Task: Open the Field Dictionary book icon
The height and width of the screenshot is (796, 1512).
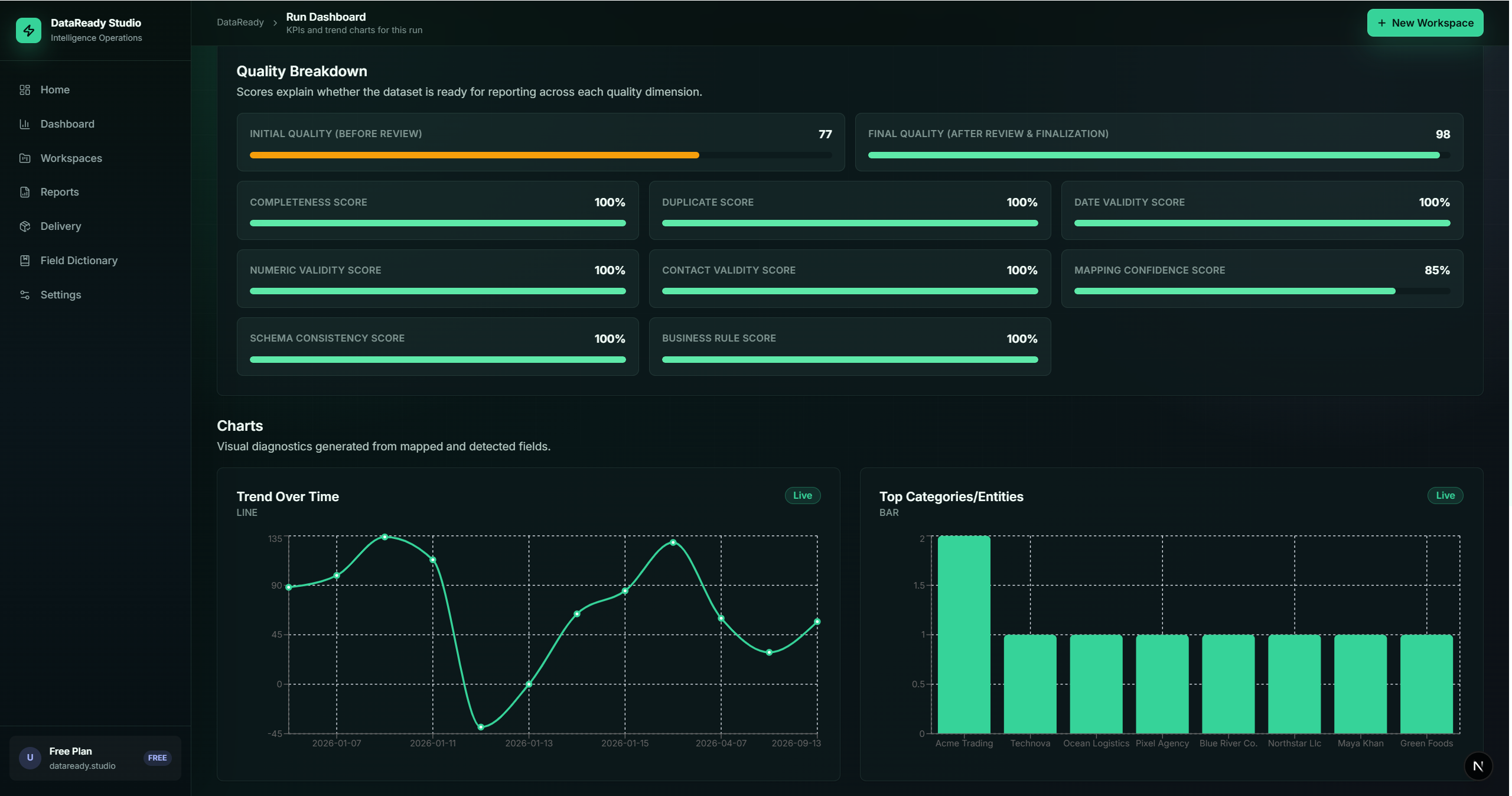Action: click(25, 261)
